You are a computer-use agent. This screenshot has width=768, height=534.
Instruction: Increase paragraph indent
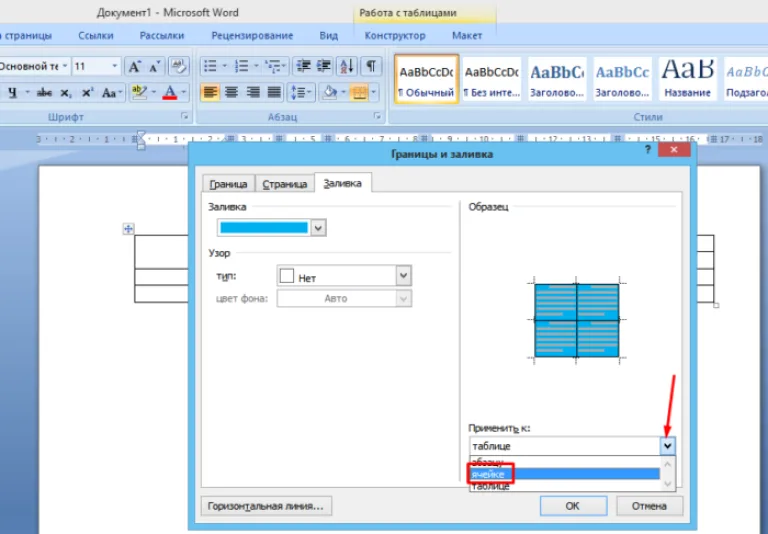(324, 66)
